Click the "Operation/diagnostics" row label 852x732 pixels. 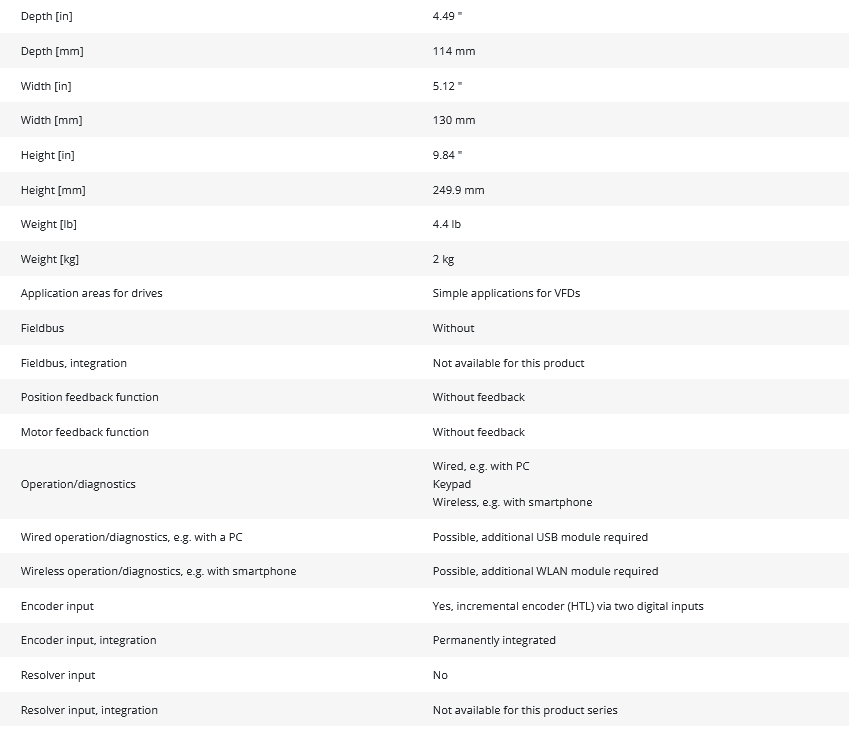coord(78,484)
